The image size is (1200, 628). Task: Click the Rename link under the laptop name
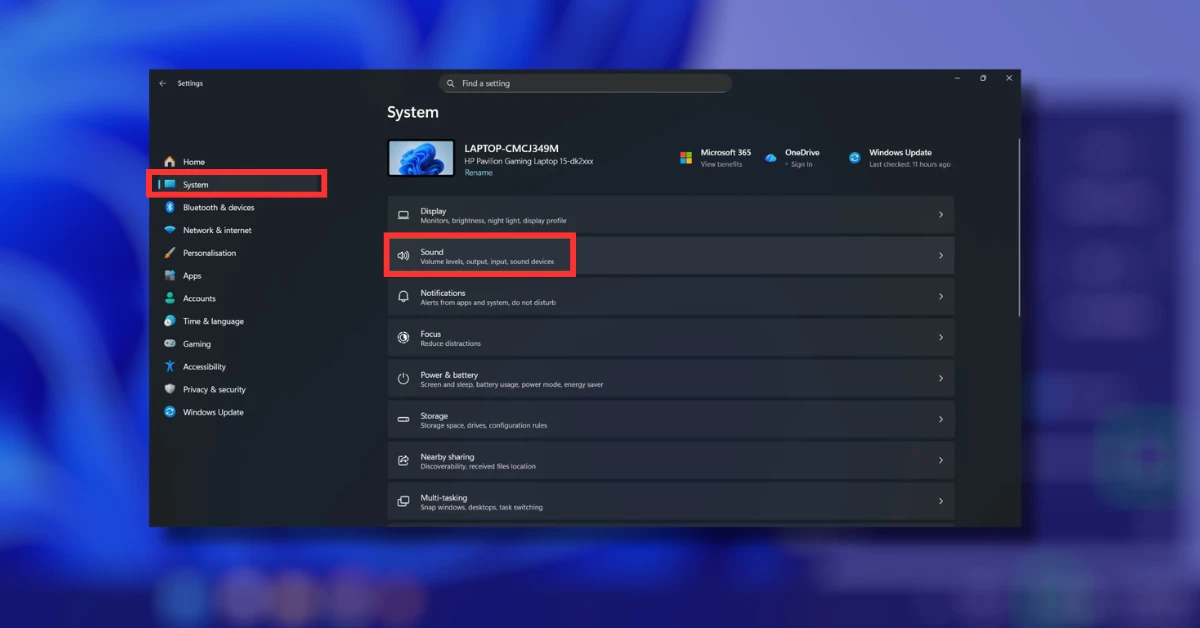(x=478, y=172)
